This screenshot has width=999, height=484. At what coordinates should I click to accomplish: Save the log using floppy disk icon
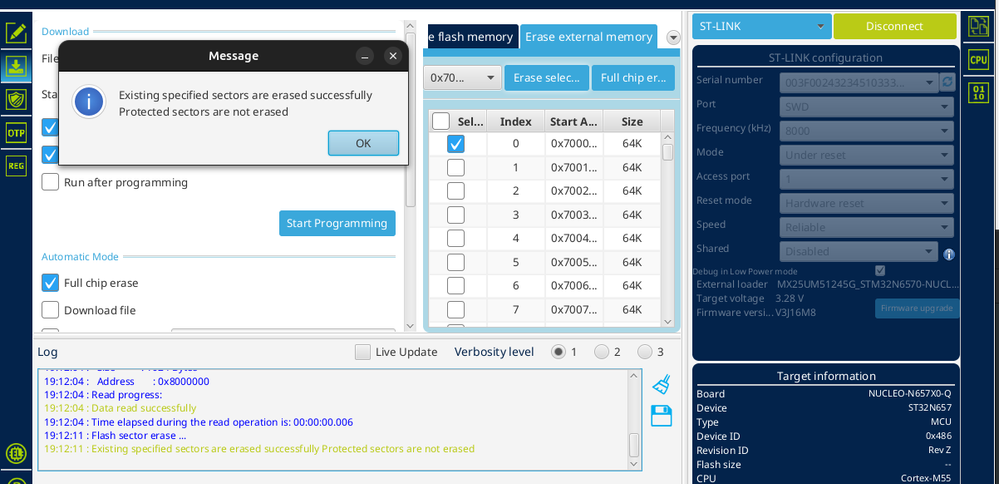point(661,415)
